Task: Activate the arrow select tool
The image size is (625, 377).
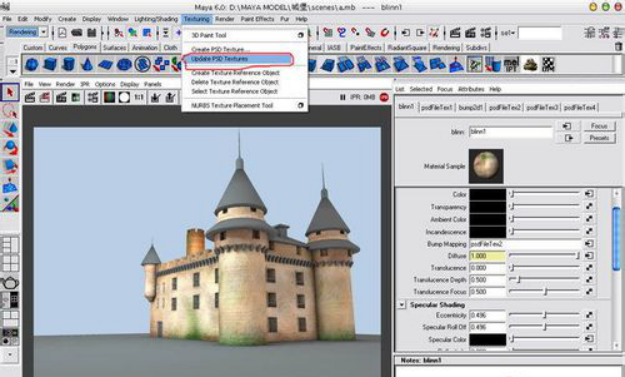Action: click(x=10, y=92)
